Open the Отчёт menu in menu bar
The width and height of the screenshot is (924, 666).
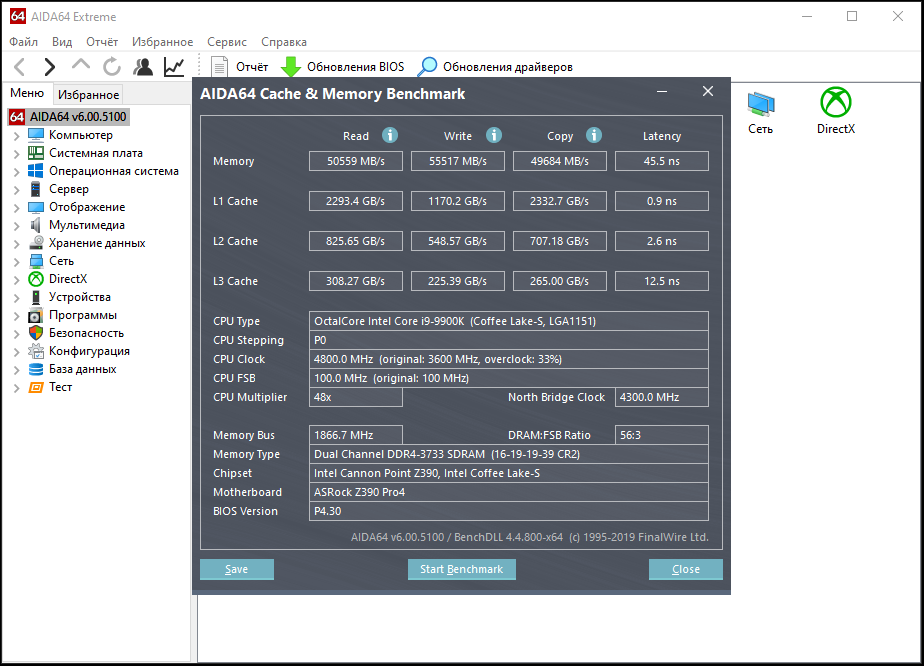(102, 42)
